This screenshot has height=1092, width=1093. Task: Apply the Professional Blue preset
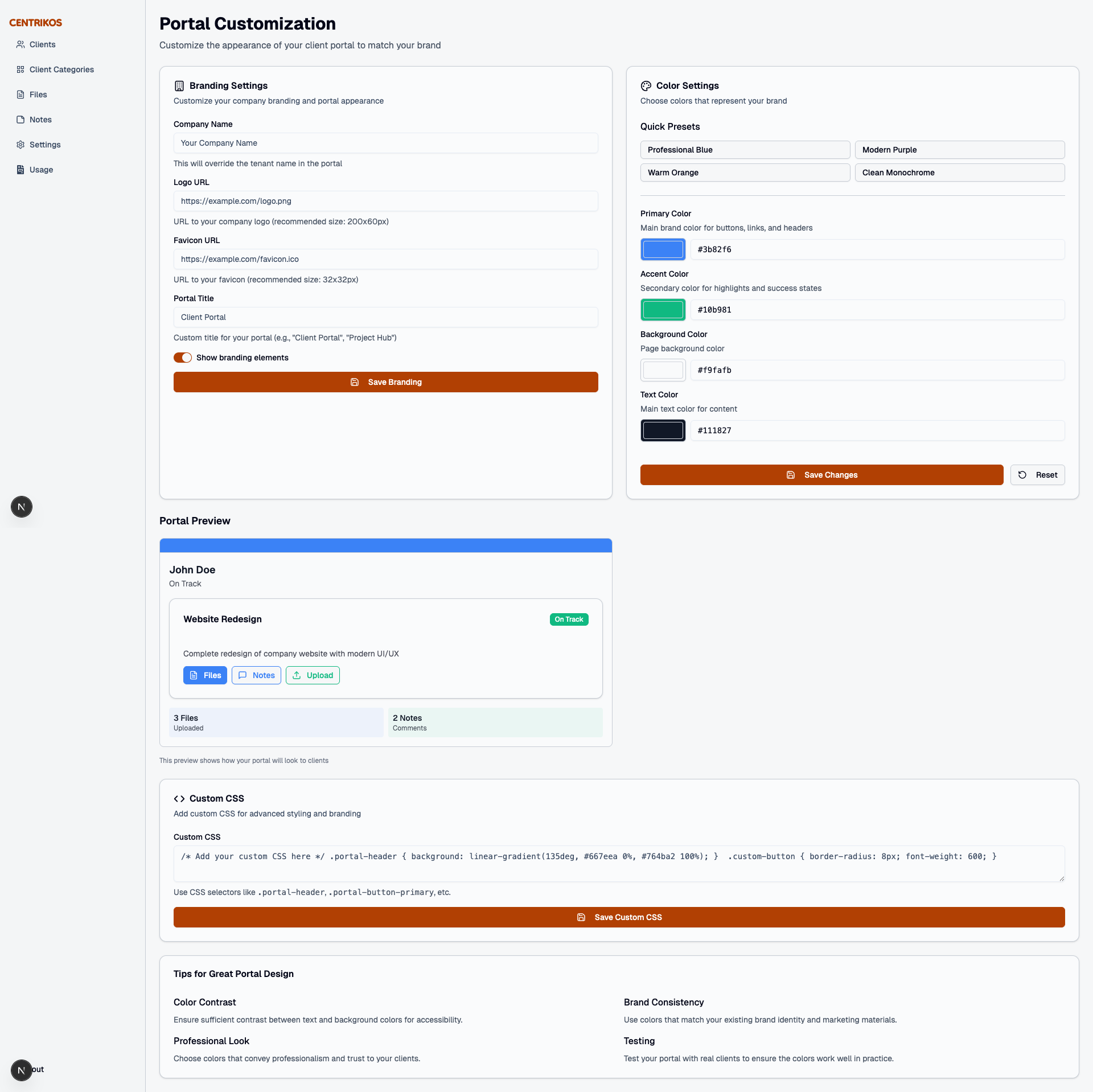pyautogui.click(x=745, y=150)
